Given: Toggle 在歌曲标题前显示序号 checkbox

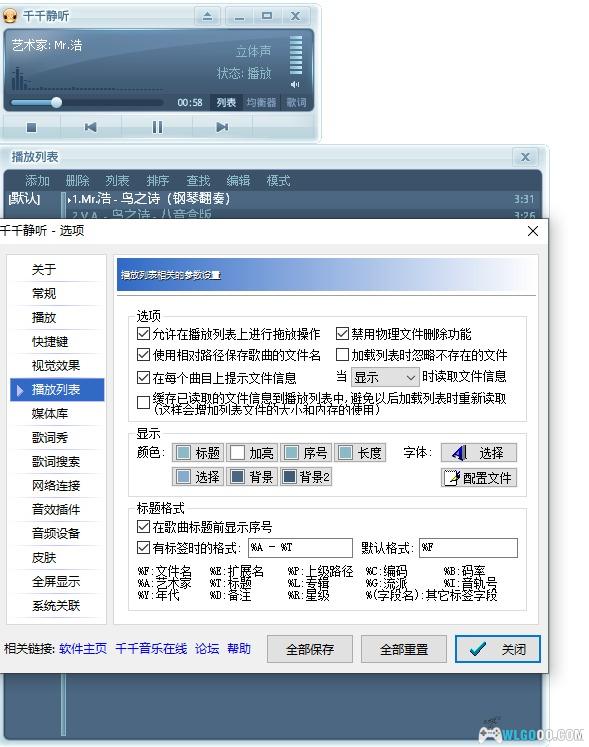Looking at the screenshot, I should tap(143, 526).
